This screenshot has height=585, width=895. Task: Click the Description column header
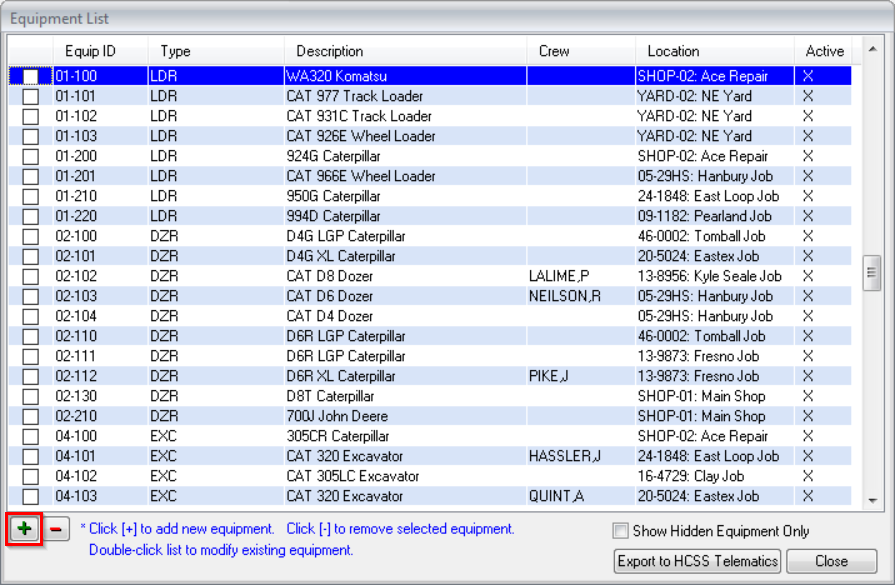(330, 51)
